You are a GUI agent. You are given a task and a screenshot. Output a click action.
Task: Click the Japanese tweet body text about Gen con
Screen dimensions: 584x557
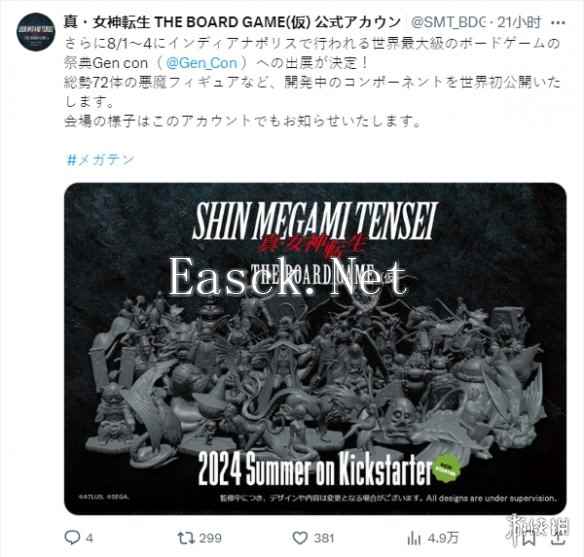[312, 82]
